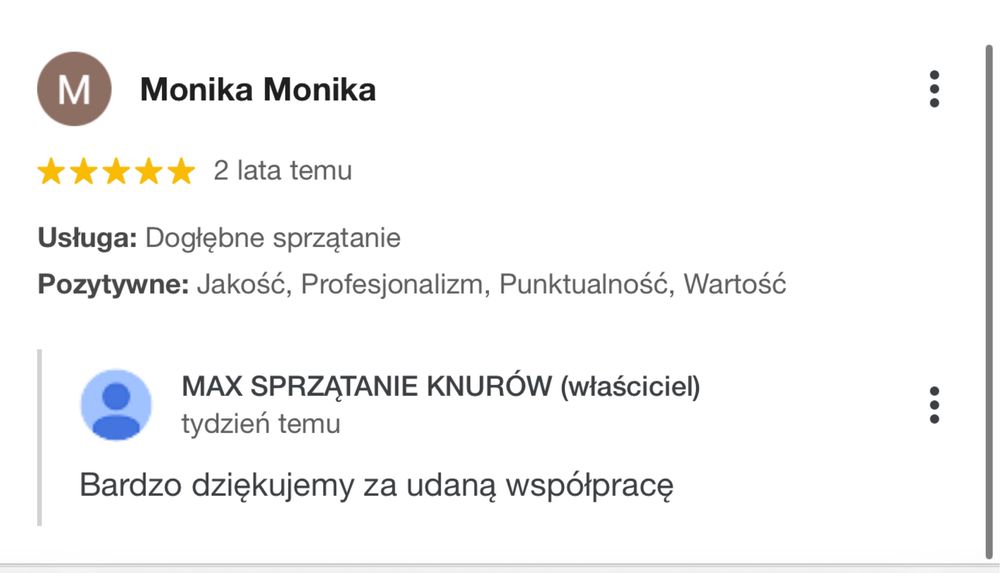Screen dimensions: 1000x573
Task: Click the fifth yellow rating star
Action: (x=181, y=172)
